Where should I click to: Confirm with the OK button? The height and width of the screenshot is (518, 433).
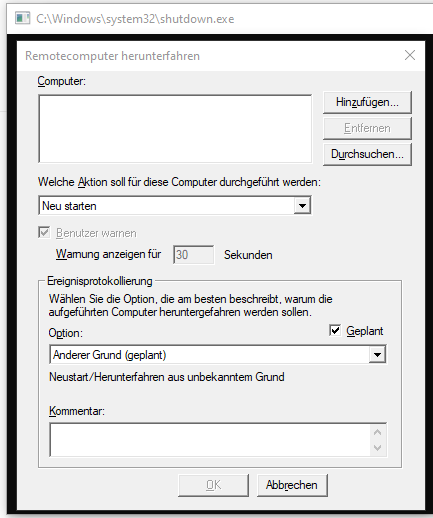pos(213,485)
